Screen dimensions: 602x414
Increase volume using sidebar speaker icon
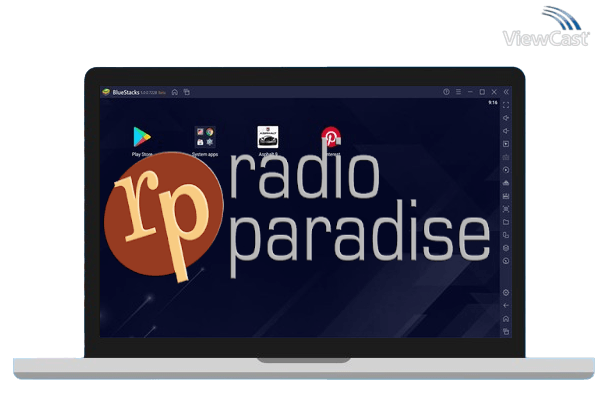(506, 118)
